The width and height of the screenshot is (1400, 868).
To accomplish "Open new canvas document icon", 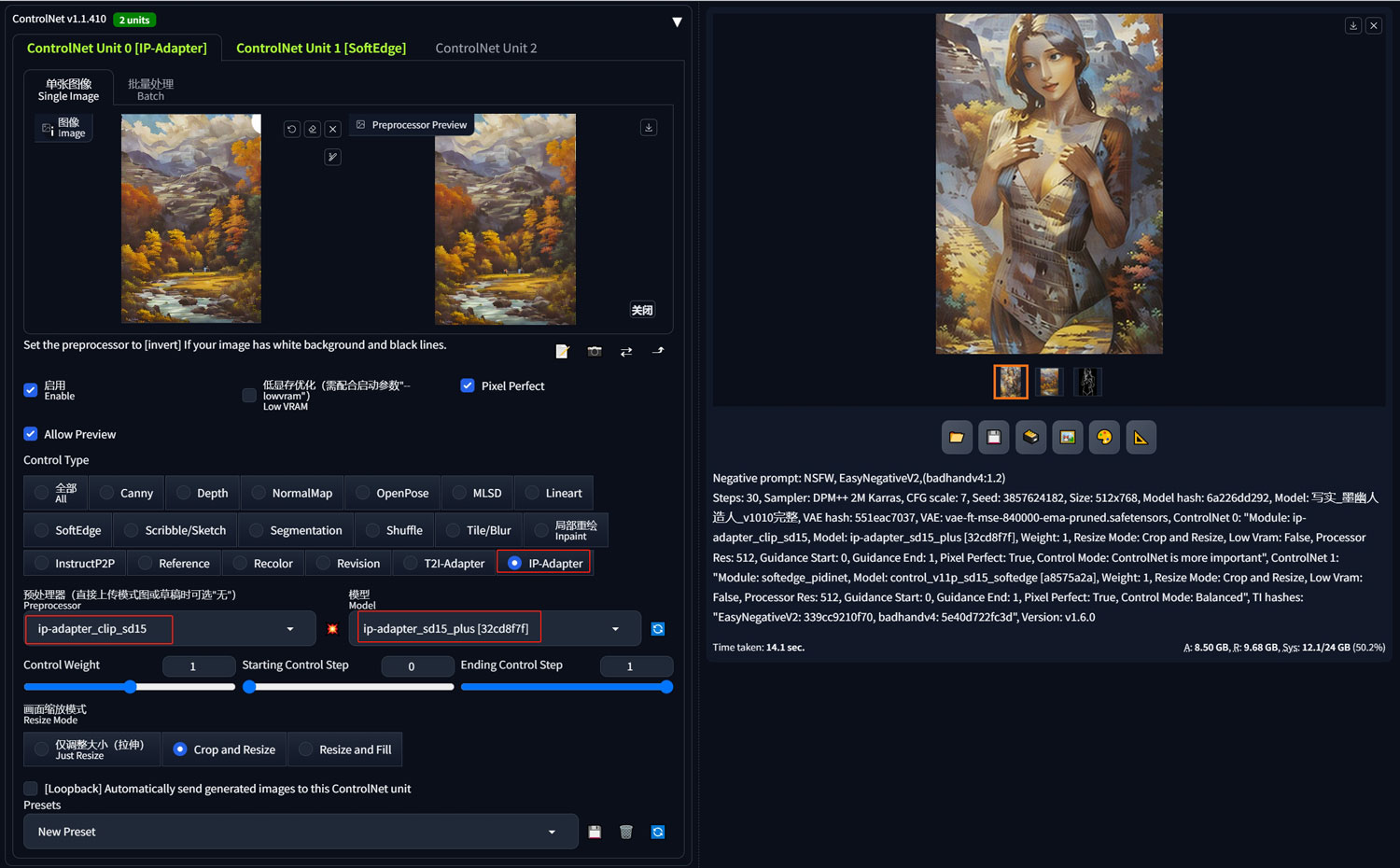I will pyautogui.click(x=562, y=351).
